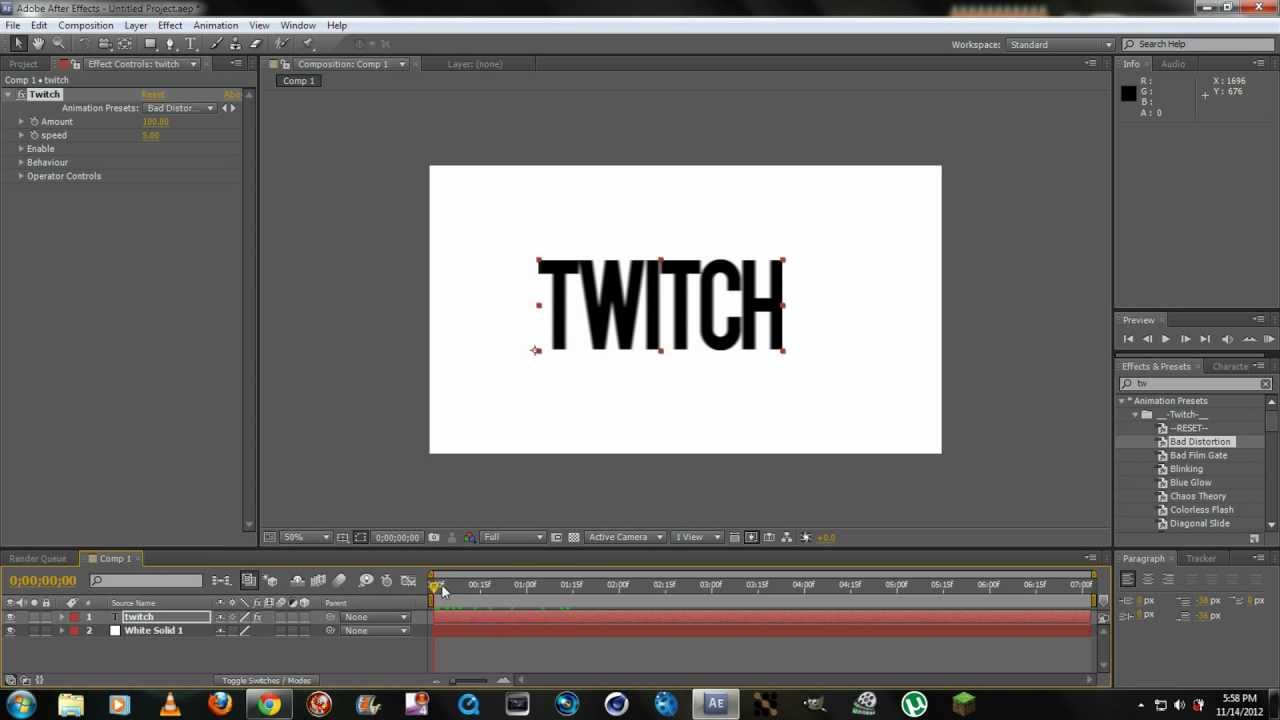
Task: Toggle the transparency grid in viewer
Action: coord(574,537)
